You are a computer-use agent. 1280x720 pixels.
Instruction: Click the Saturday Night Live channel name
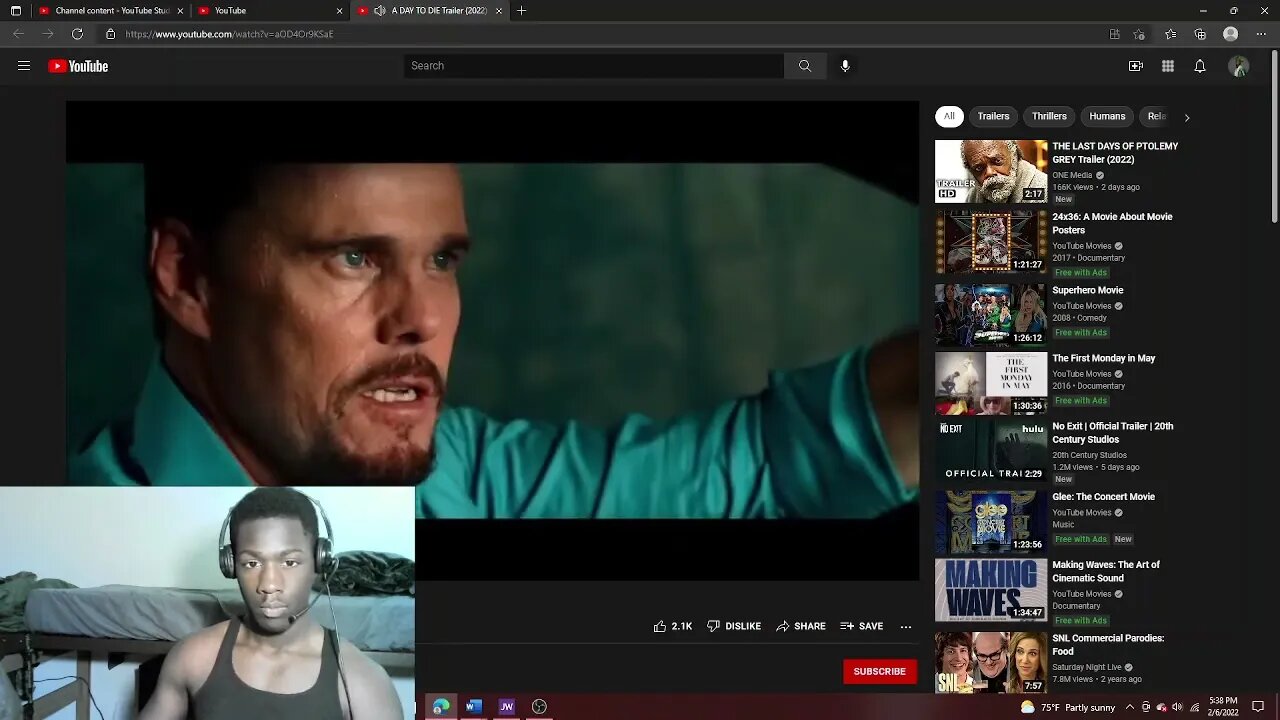click(x=1087, y=667)
